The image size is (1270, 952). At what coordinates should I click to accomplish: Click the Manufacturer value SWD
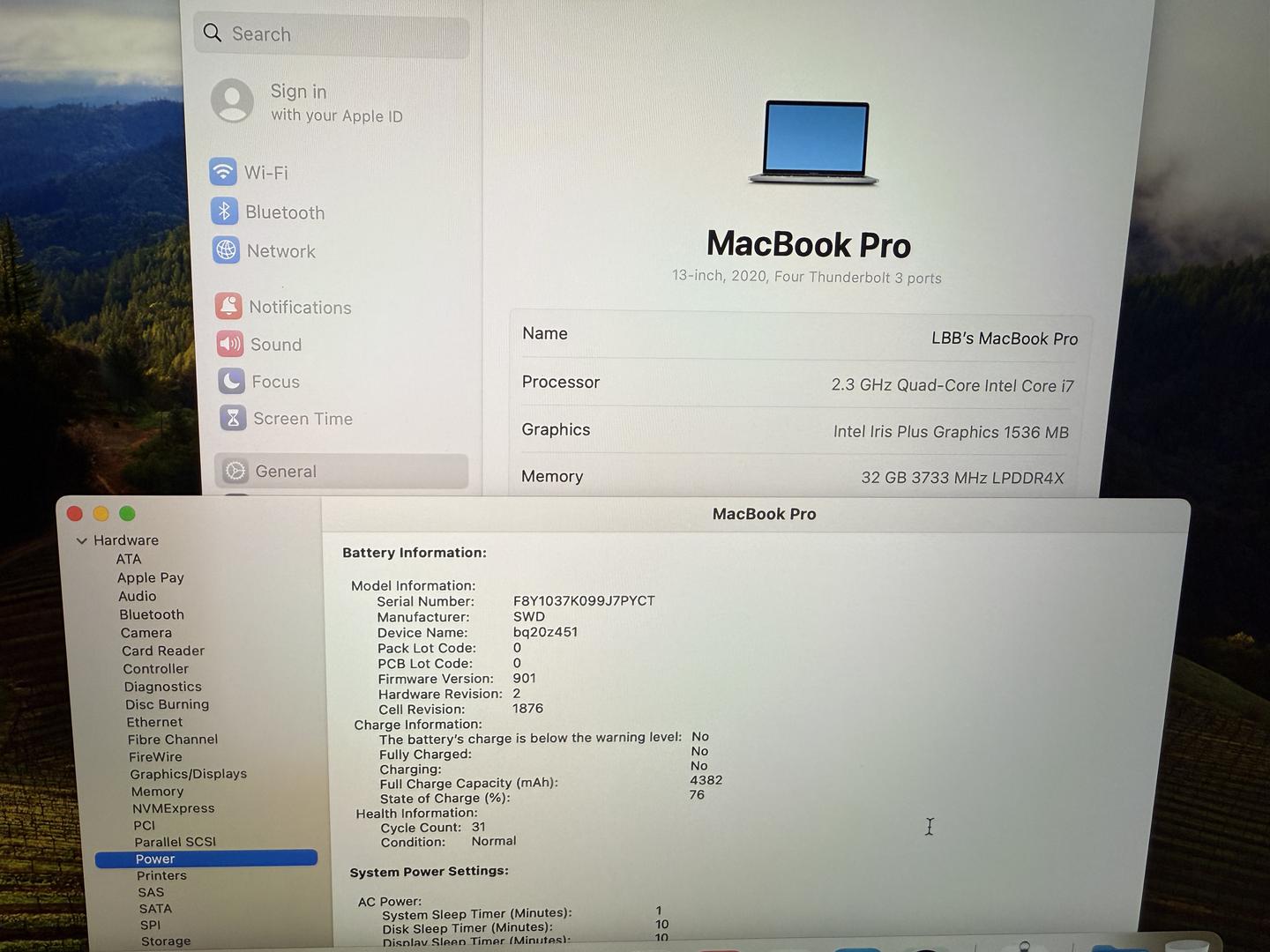coord(529,617)
